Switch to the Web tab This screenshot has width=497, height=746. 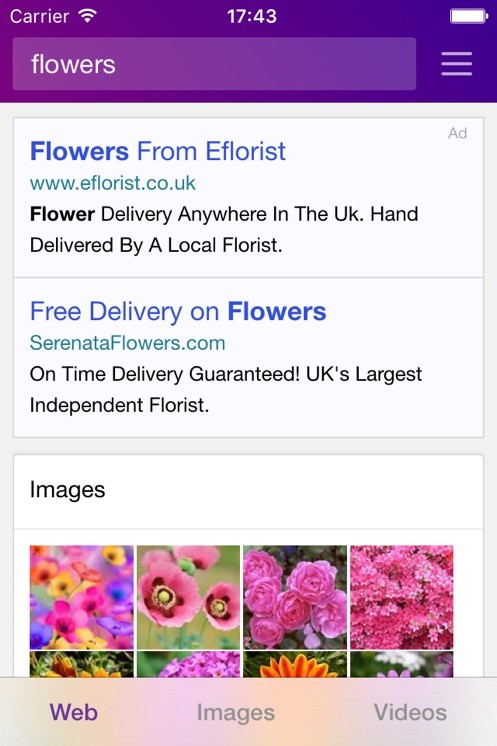click(x=74, y=712)
